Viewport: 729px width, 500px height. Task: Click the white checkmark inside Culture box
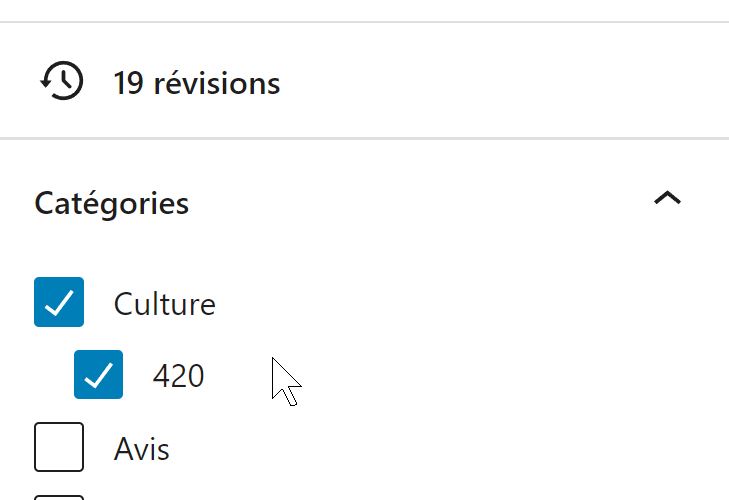[59, 303]
